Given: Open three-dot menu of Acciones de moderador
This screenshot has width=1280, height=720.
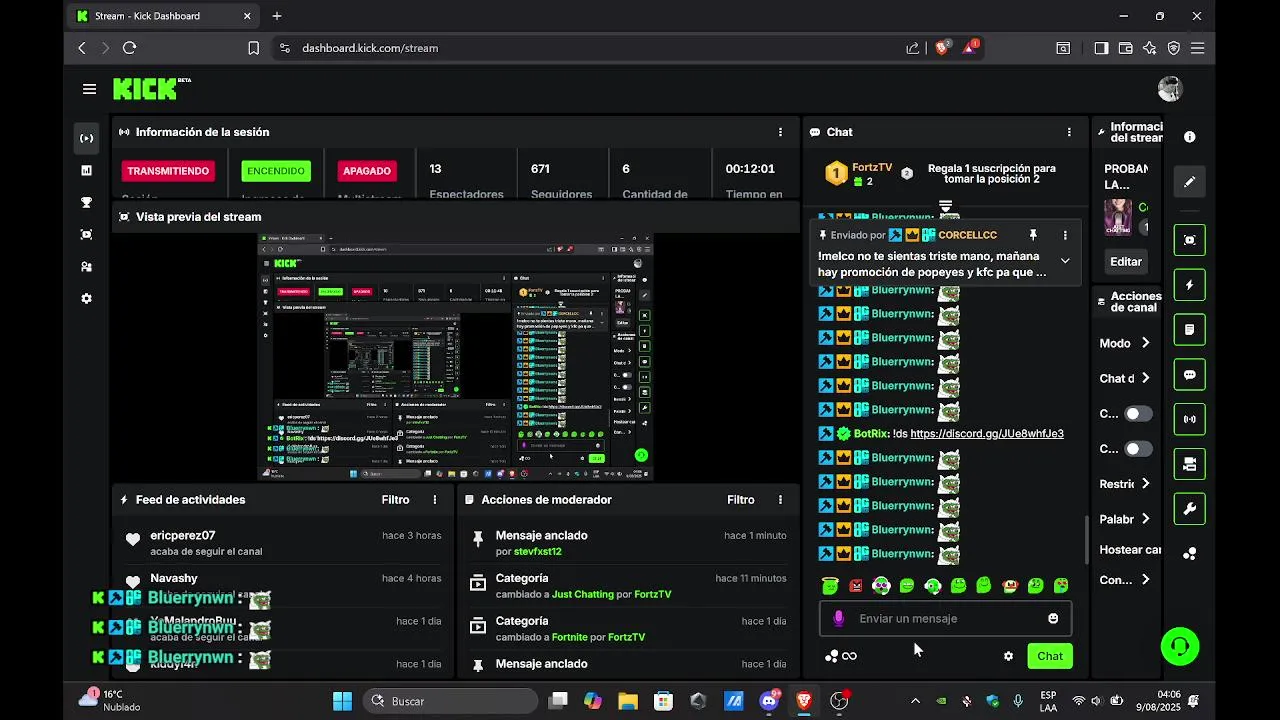Looking at the screenshot, I should click(x=780, y=500).
